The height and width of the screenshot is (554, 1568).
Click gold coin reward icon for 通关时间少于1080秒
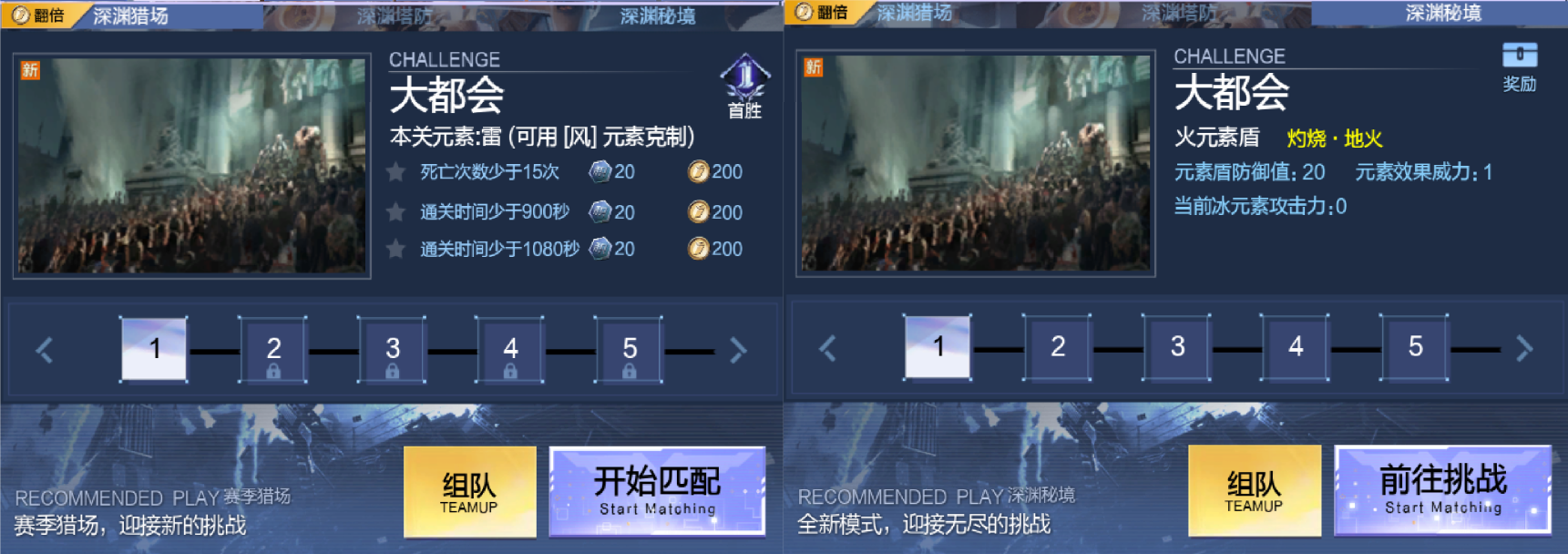[698, 249]
